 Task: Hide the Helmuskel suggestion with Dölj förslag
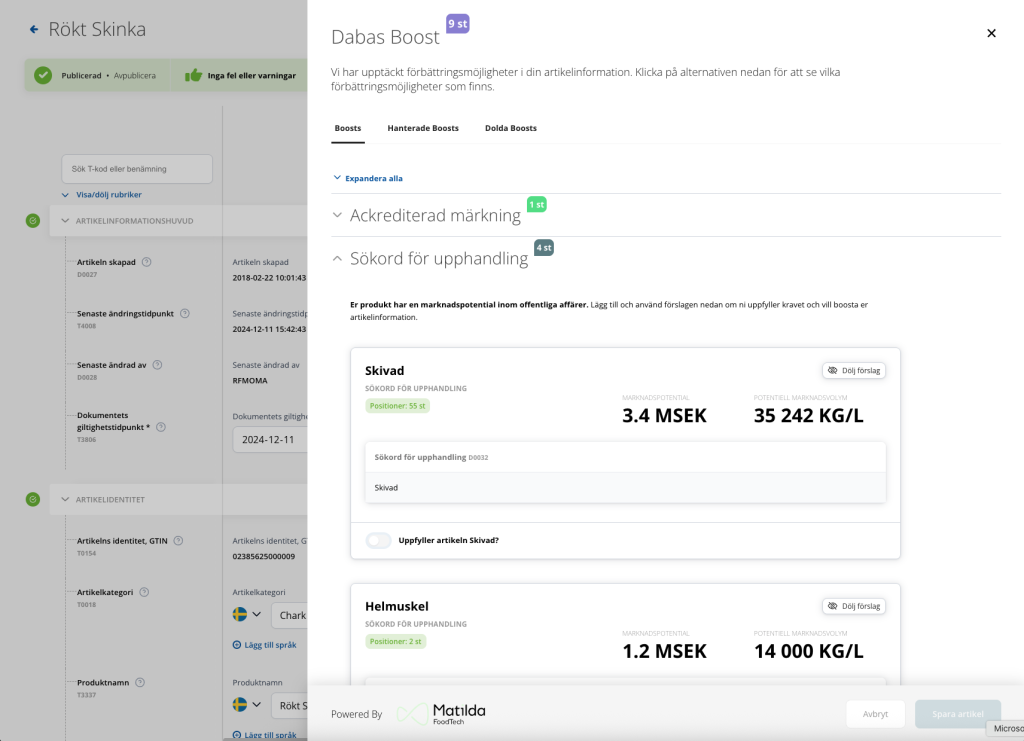coord(854,606)
